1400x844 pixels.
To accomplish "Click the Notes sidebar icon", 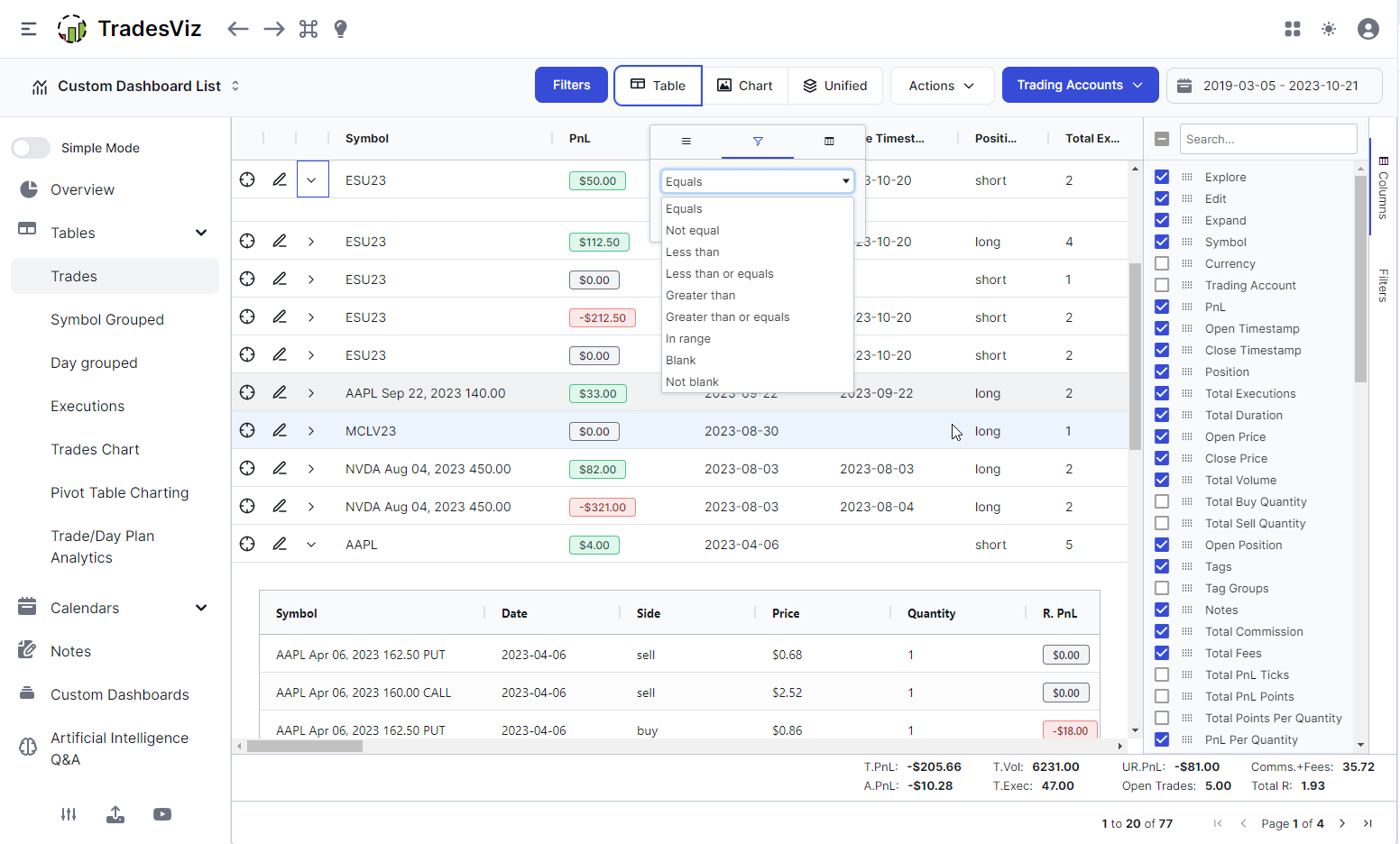I will (x=27, y=650).
